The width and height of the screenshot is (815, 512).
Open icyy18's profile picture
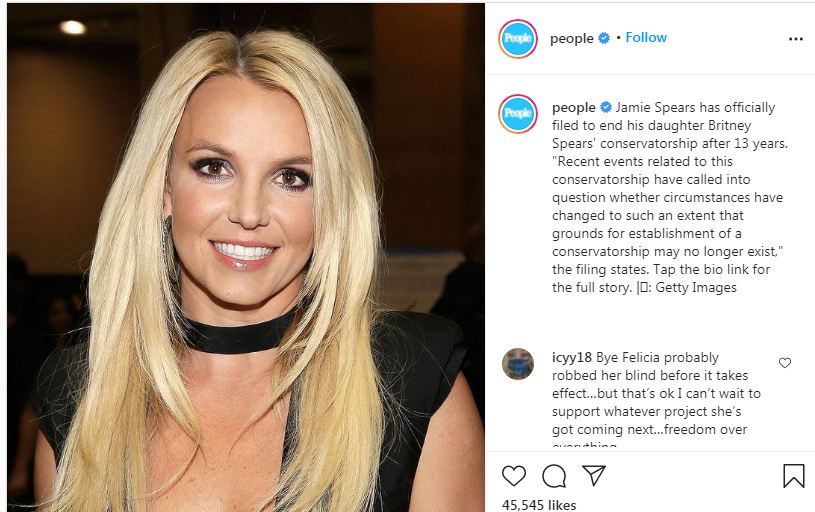(x=518, y=364)
